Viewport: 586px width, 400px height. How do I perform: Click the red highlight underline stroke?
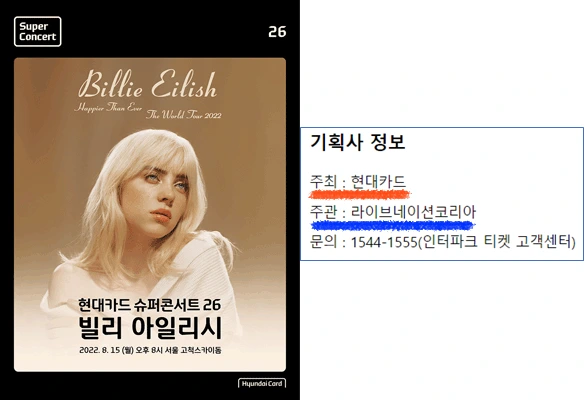[x=360, y=194]
